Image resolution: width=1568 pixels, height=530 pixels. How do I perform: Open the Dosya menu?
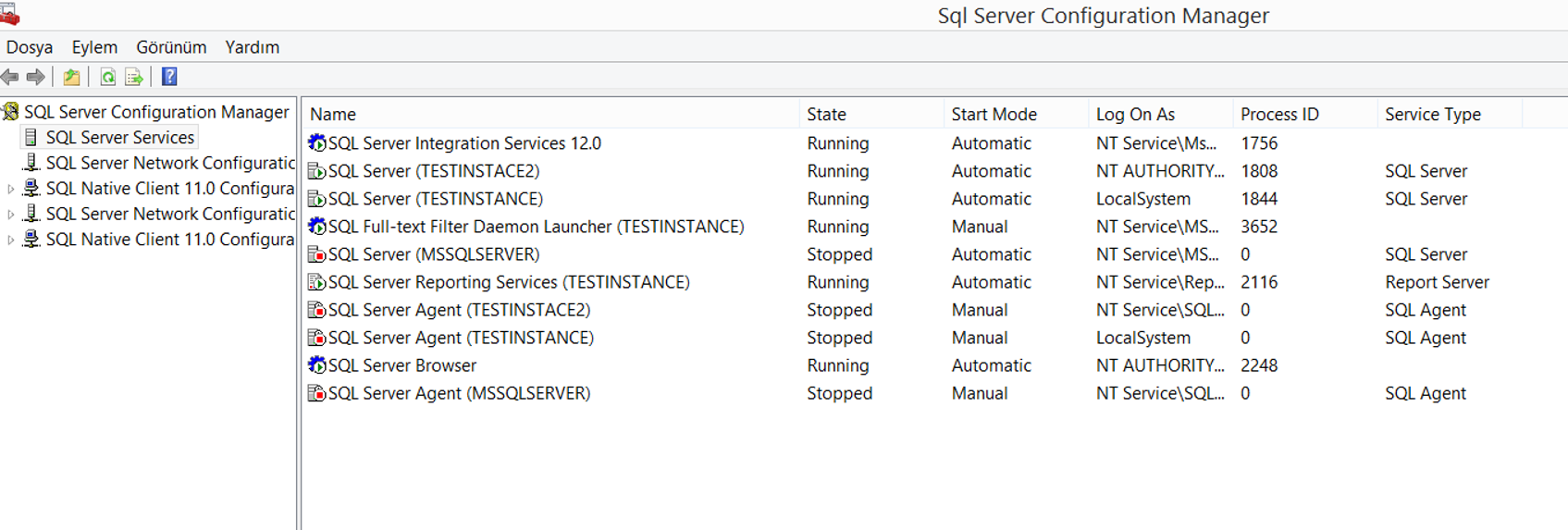[30, 47]
